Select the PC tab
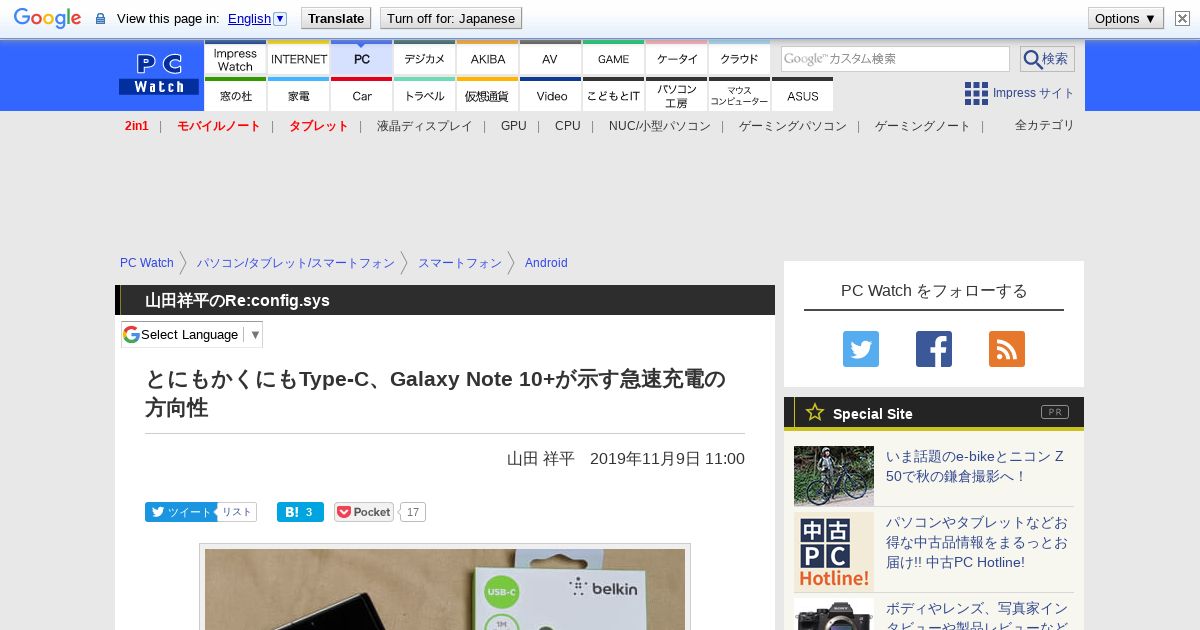The image size is (1200, 630). (x=362, y=59)
